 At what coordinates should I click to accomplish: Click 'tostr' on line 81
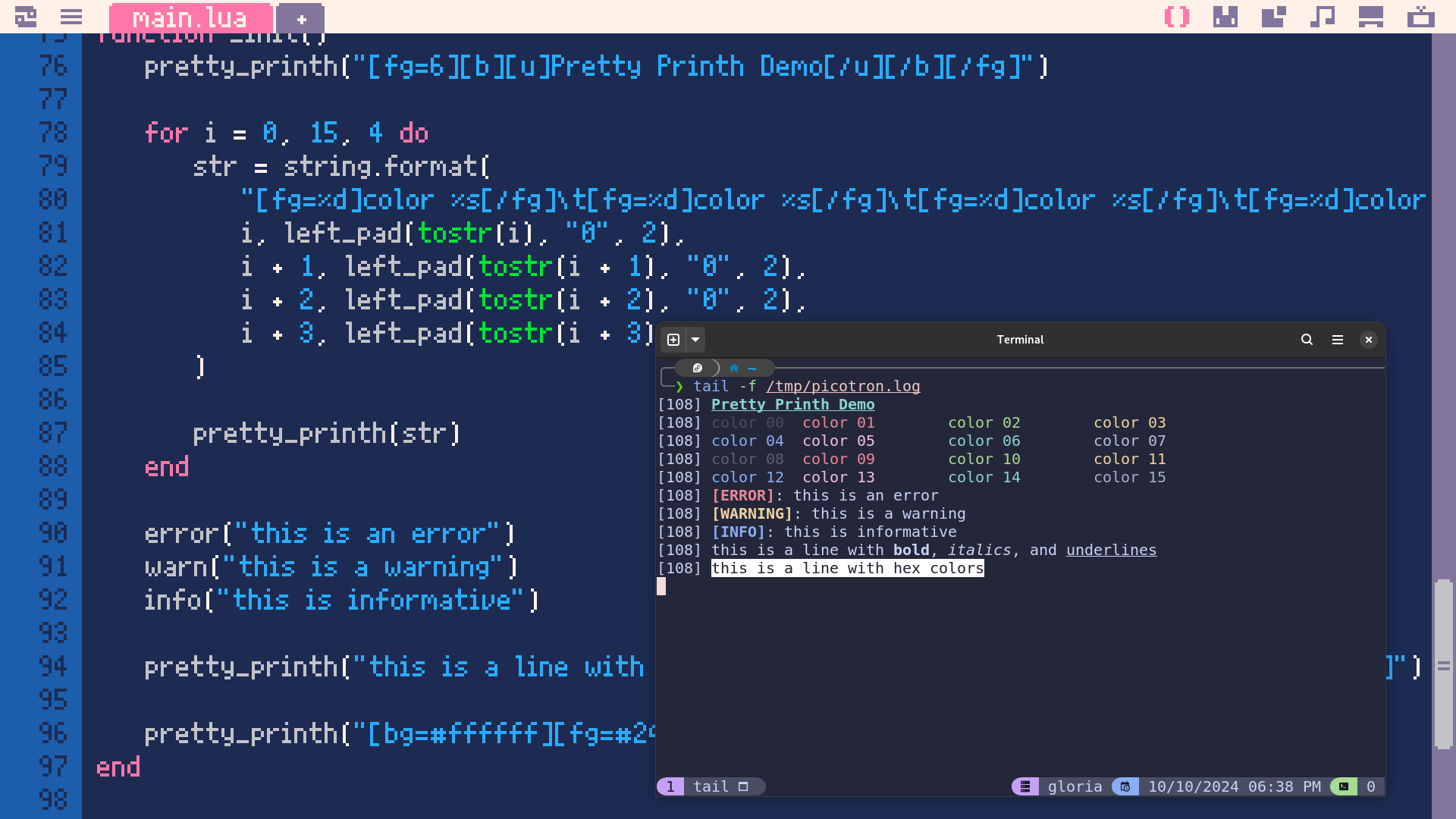pos(454,234)
